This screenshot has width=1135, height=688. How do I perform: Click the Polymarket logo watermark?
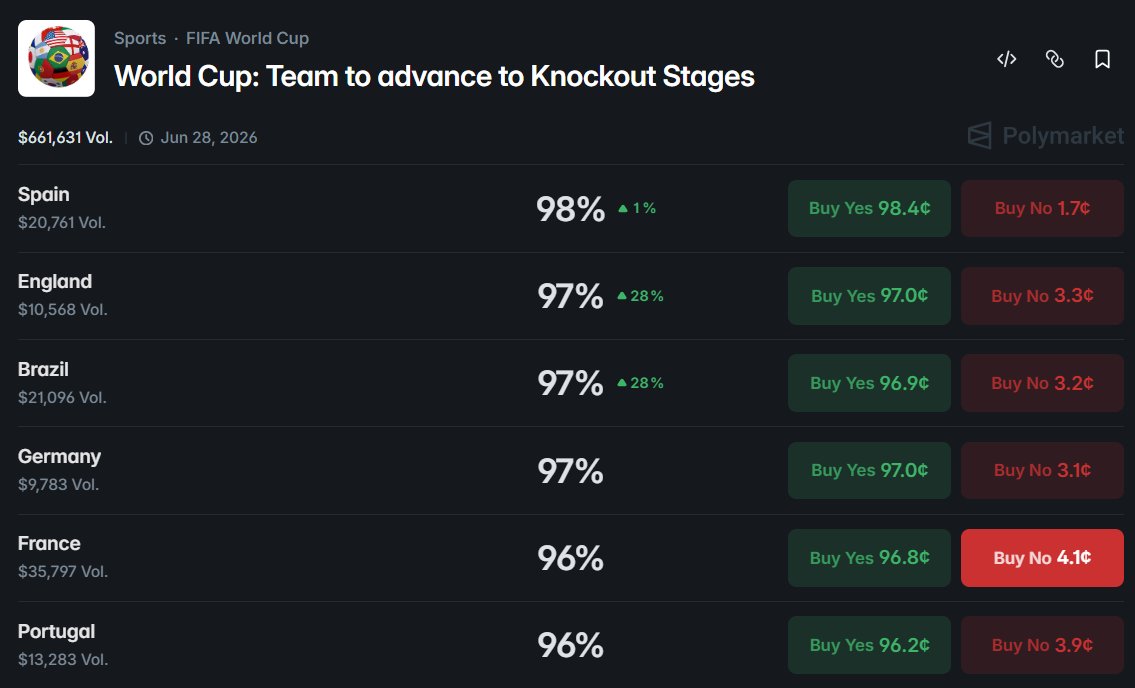pos(1045,135)
